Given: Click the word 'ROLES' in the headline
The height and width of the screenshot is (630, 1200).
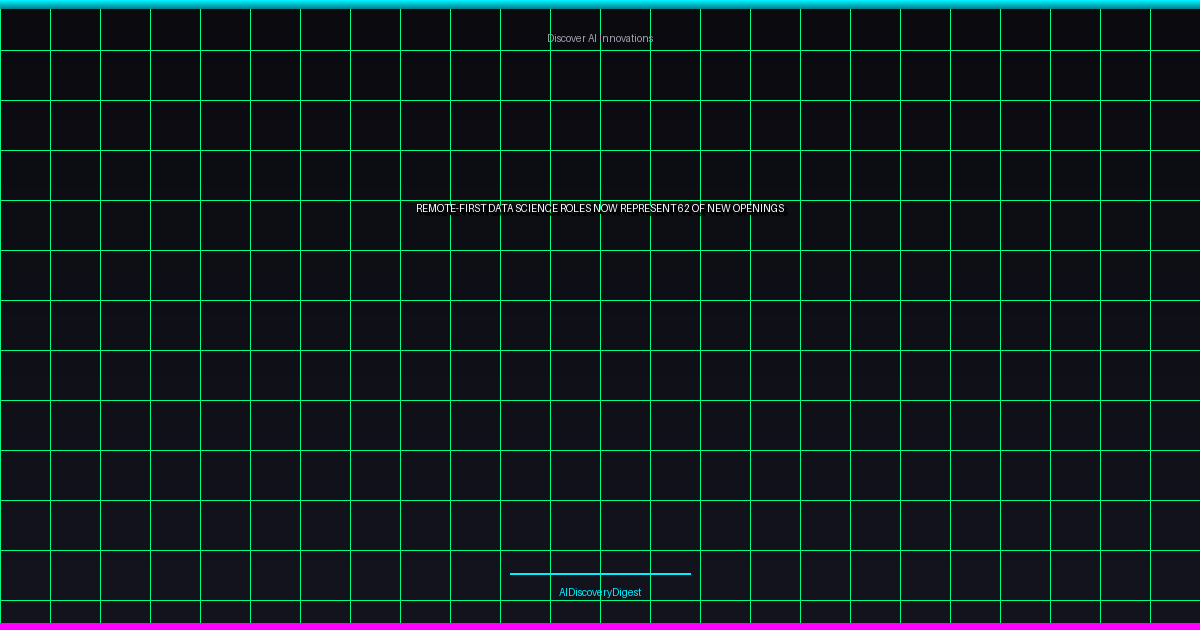Looking at the screenshot, I should pos(577,208).
